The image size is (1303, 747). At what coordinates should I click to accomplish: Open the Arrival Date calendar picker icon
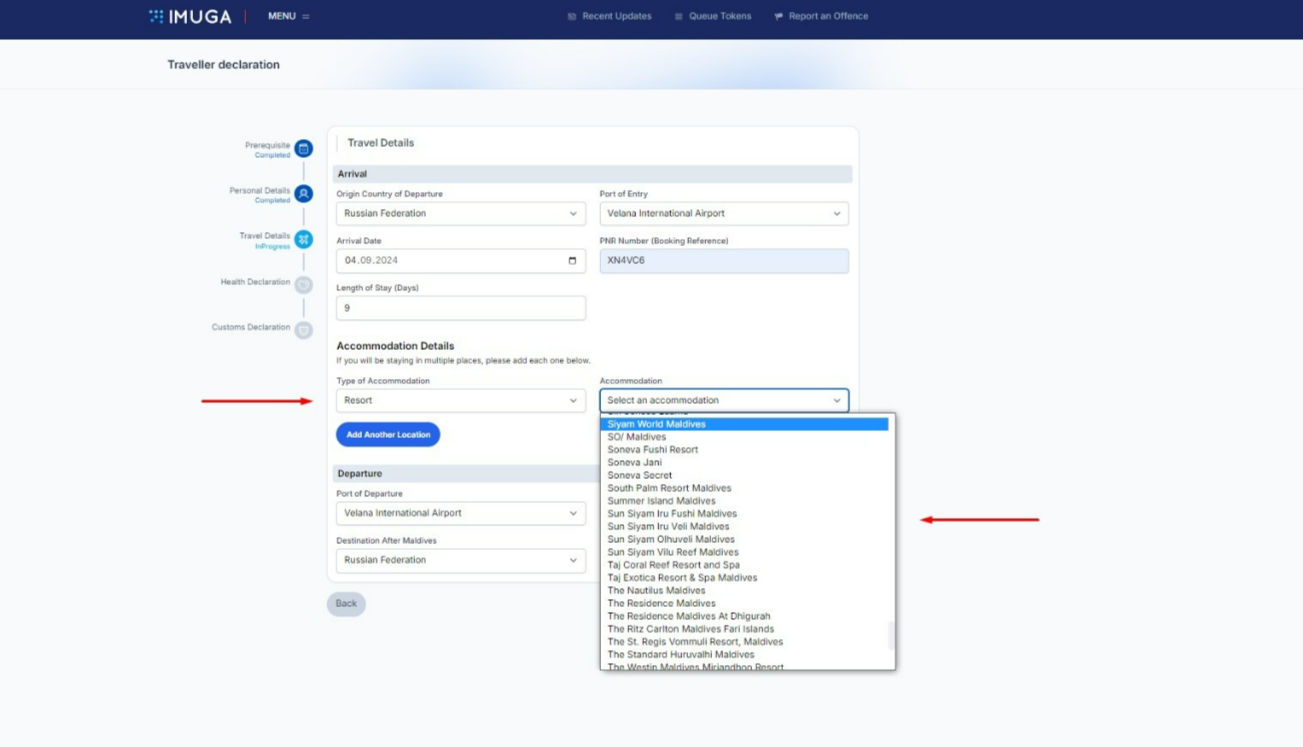[x=572, y=261]
